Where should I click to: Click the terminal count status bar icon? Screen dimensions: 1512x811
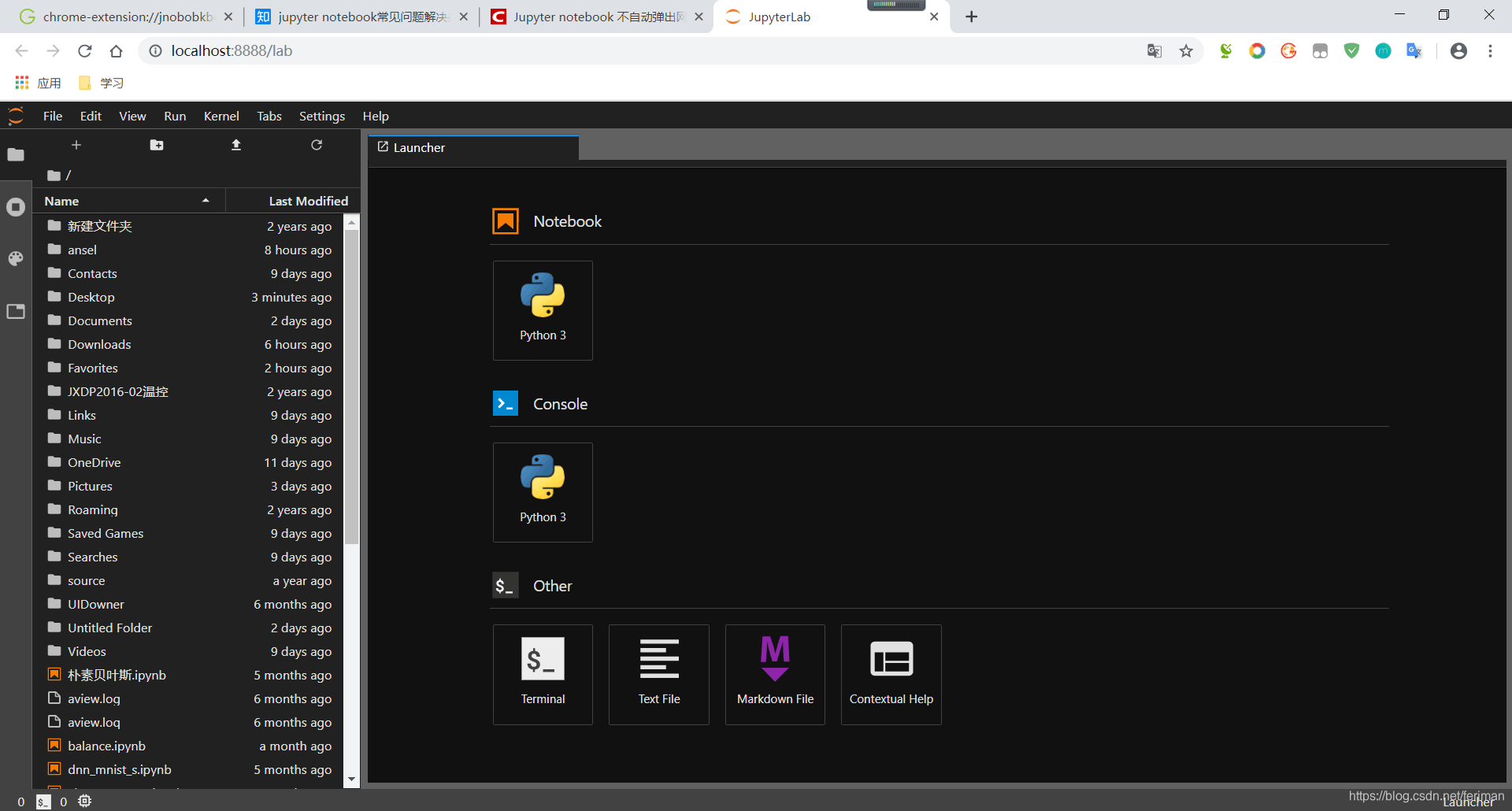click(43, 802)
